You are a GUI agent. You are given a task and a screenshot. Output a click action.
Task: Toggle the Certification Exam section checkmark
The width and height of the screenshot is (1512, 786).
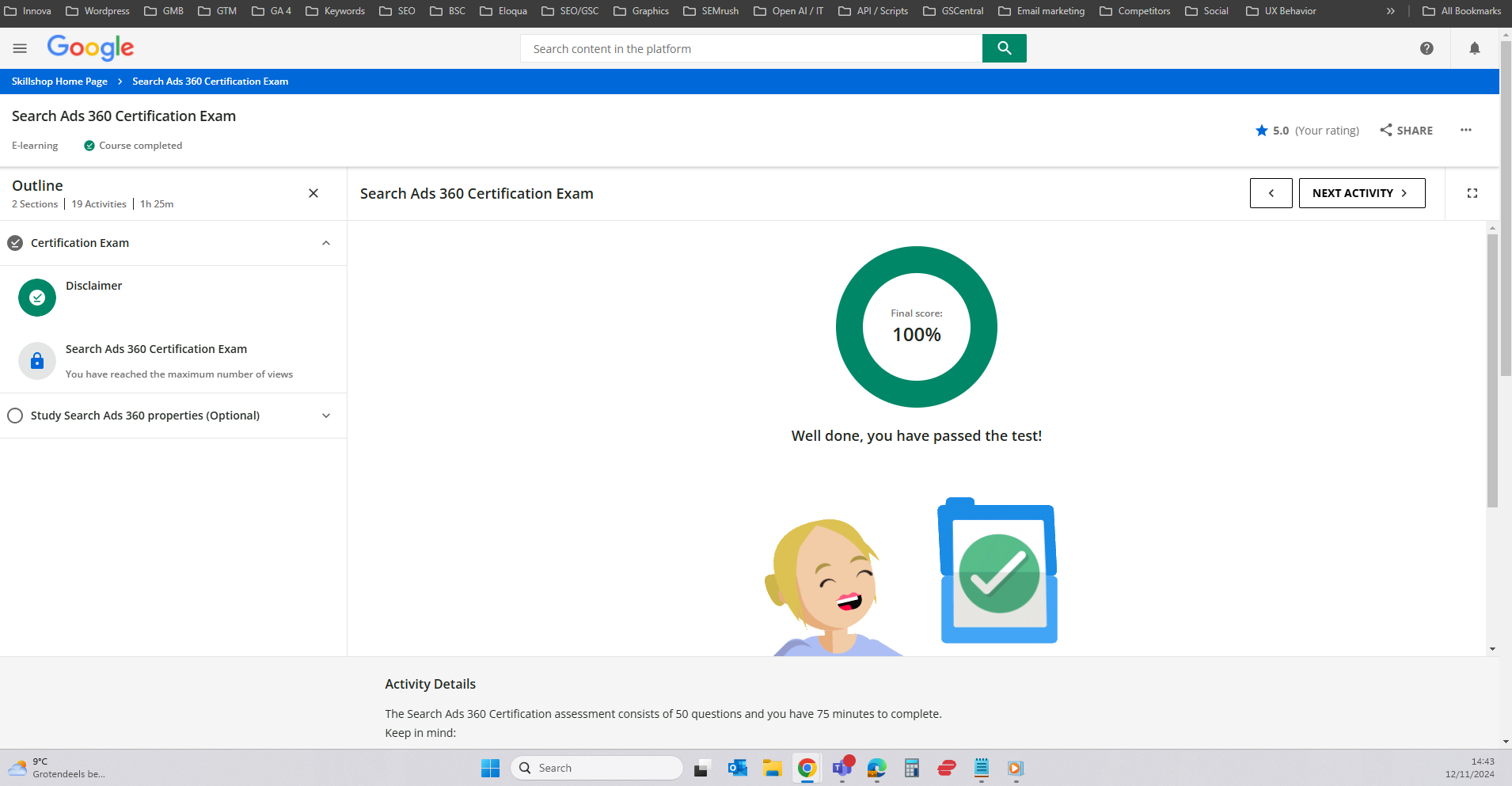(15, 243)
